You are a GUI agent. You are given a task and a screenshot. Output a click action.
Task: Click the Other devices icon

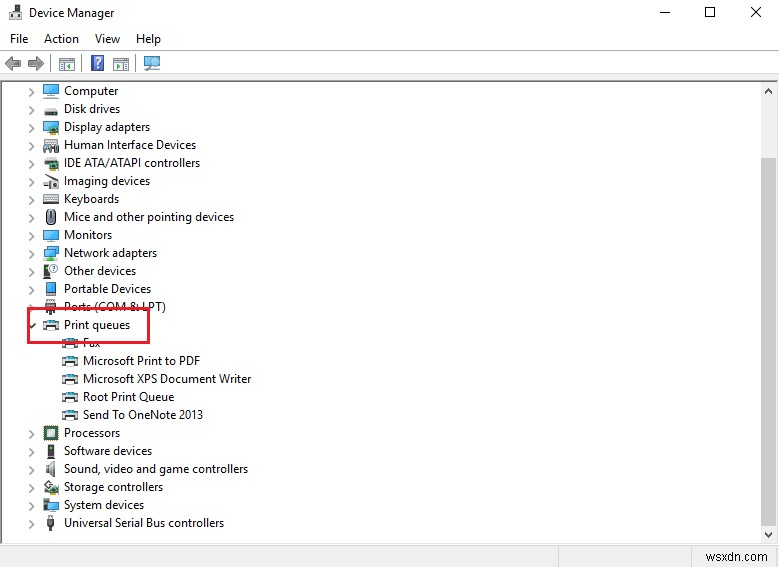[51, 271]
